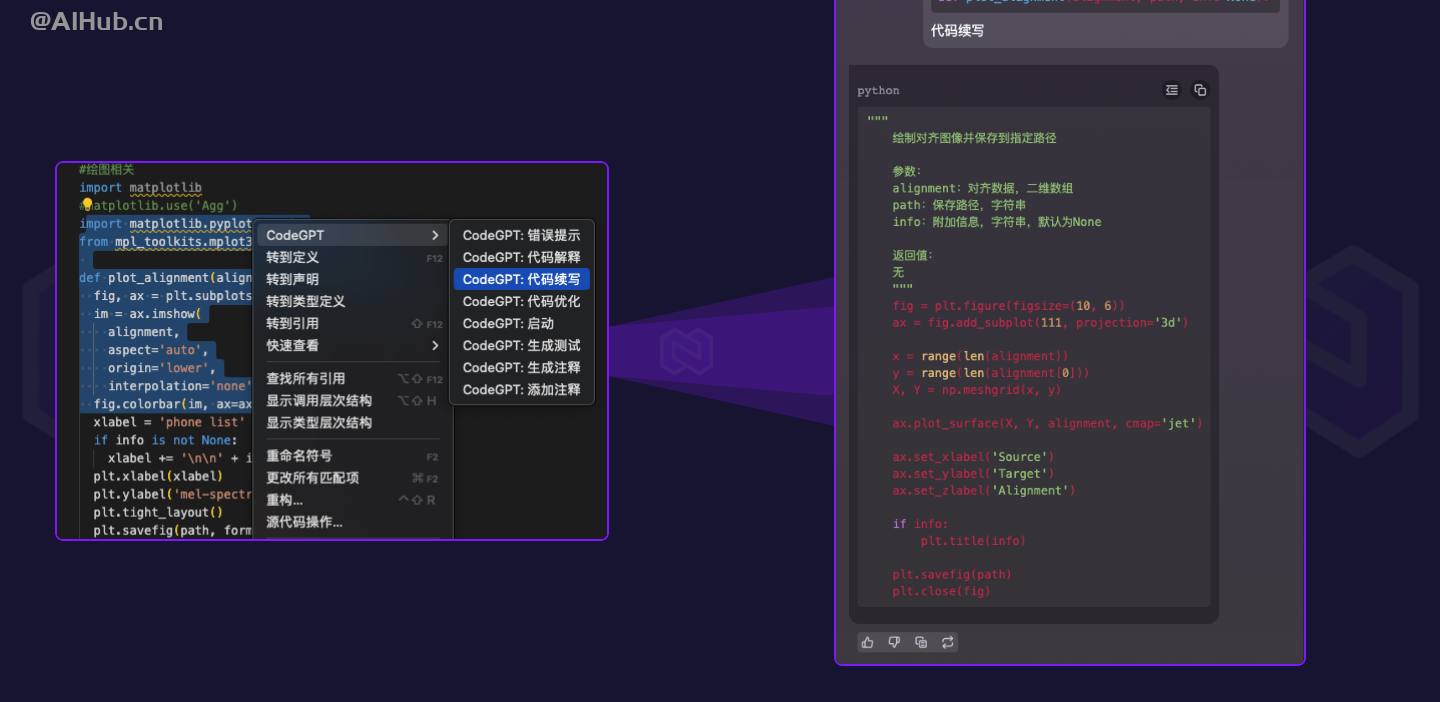Give thumbs down to the response
This screenshot has width=1440, height=702.
894,642
